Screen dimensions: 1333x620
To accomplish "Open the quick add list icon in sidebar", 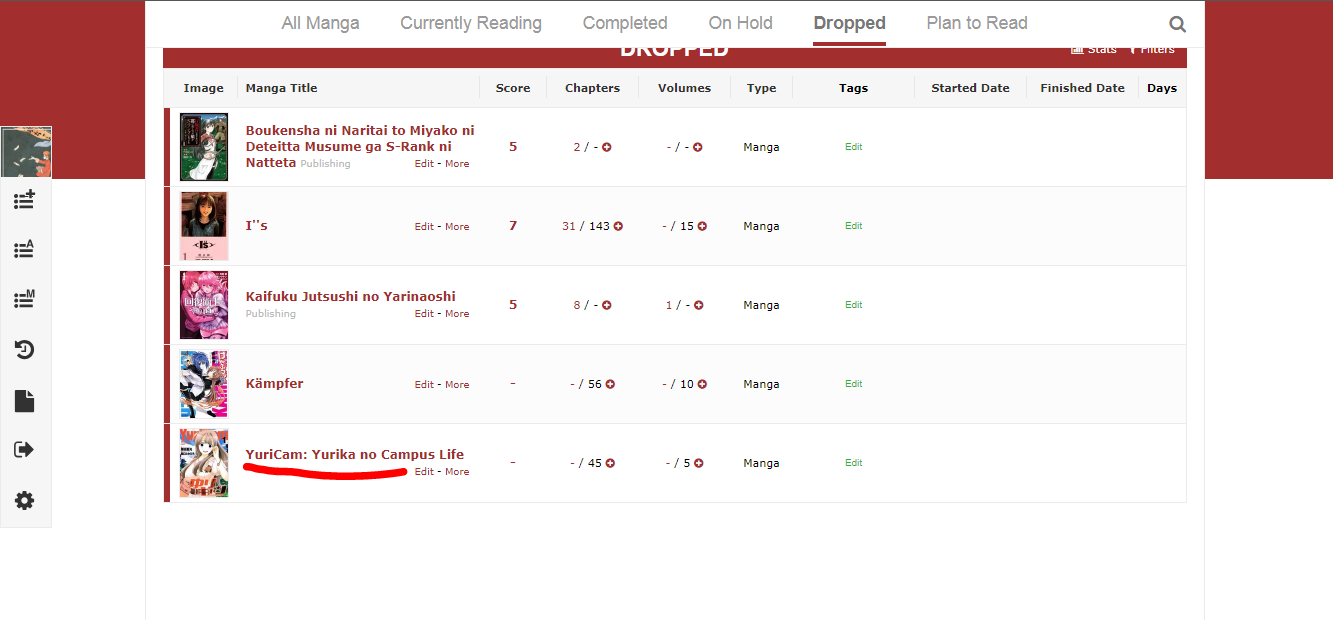I will [x=24, y=199].
